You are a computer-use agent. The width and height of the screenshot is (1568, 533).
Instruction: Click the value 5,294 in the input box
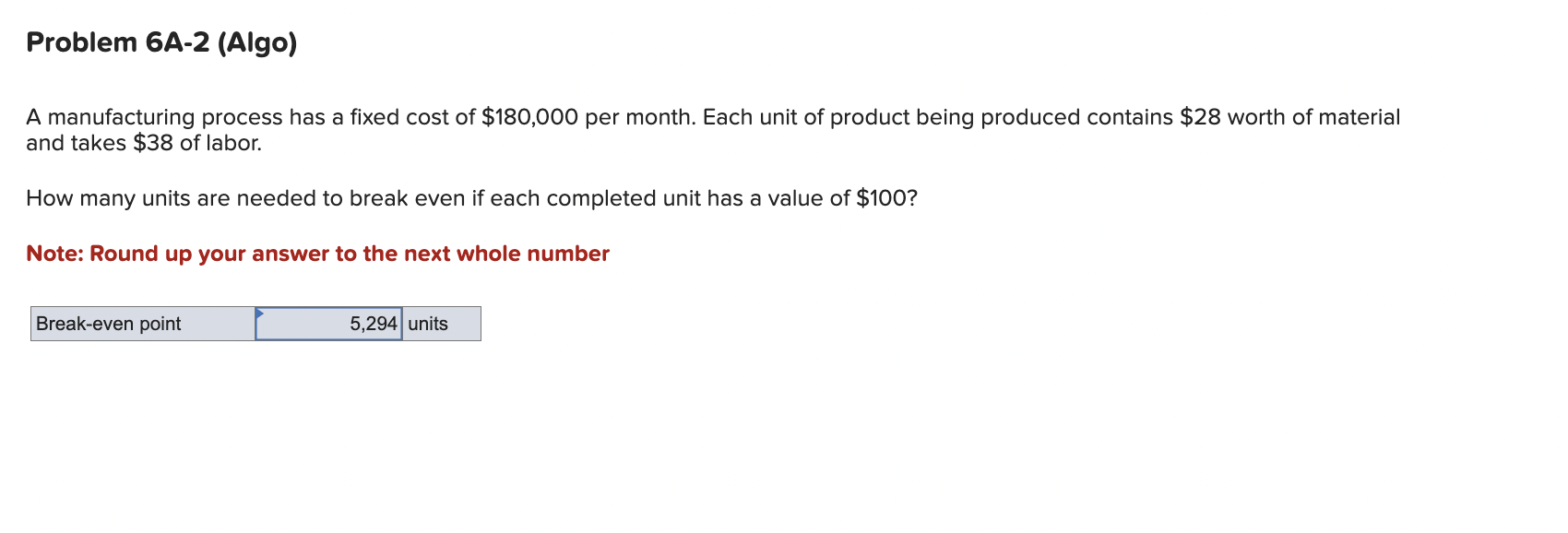pyautogui.click(x=374, y=324)
